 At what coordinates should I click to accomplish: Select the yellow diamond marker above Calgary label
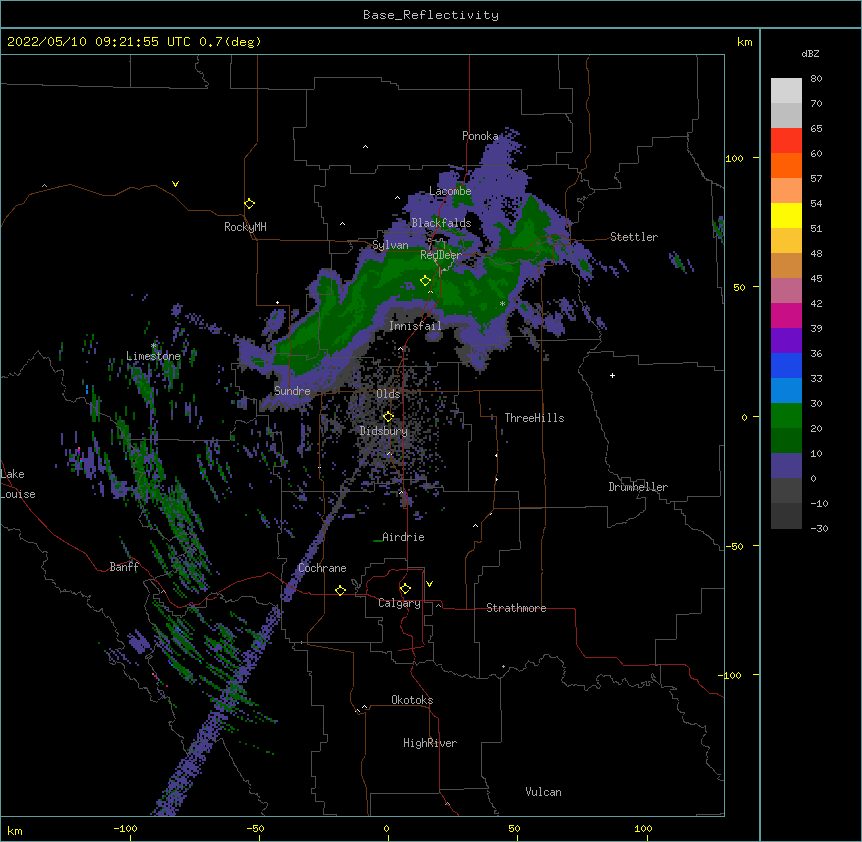click(405, 589)
